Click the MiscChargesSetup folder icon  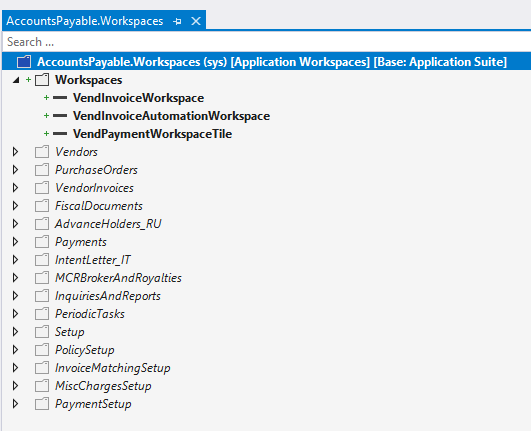click(42, 386)
